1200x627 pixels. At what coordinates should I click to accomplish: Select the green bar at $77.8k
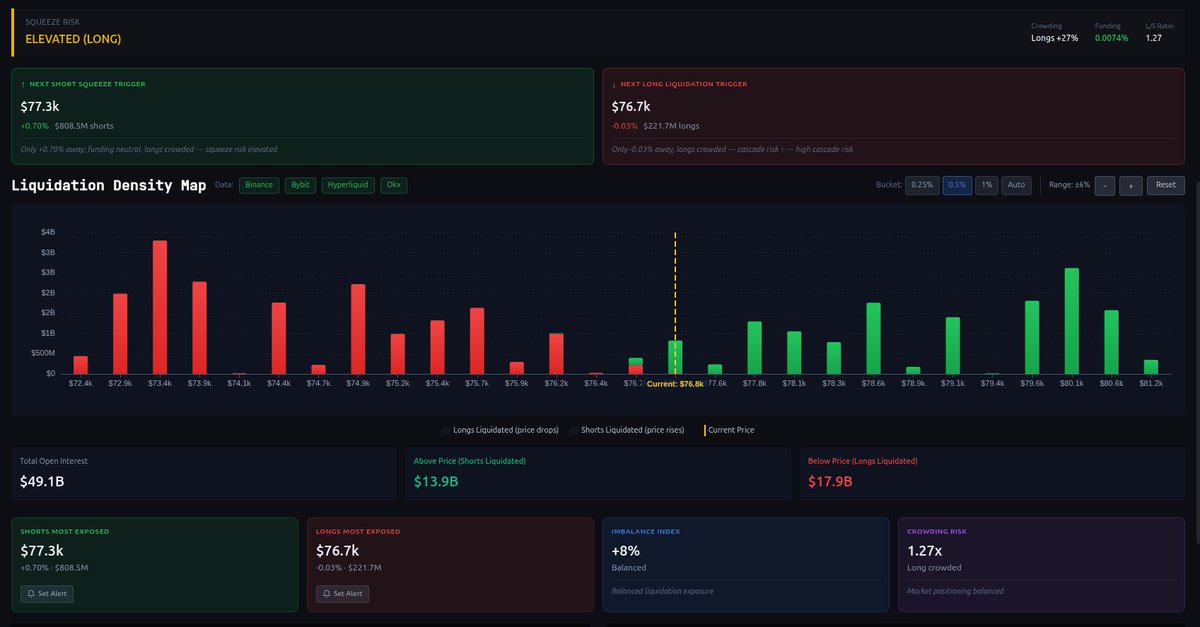754,347
